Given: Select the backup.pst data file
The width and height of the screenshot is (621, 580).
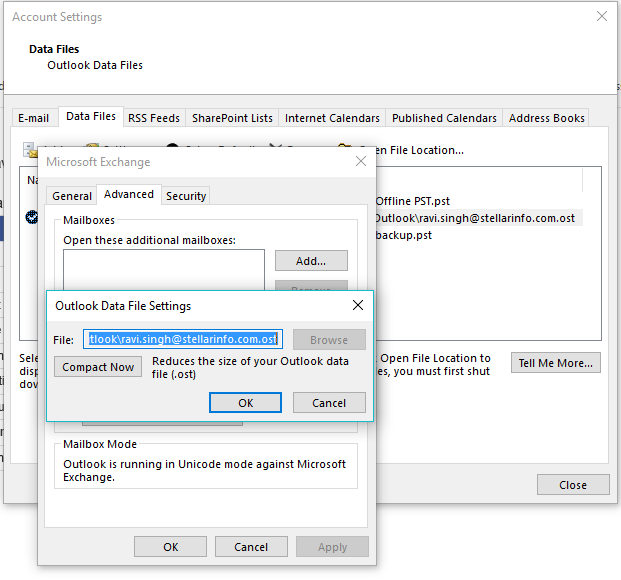Looking at the screenshot, I should (x=404, y=235).
